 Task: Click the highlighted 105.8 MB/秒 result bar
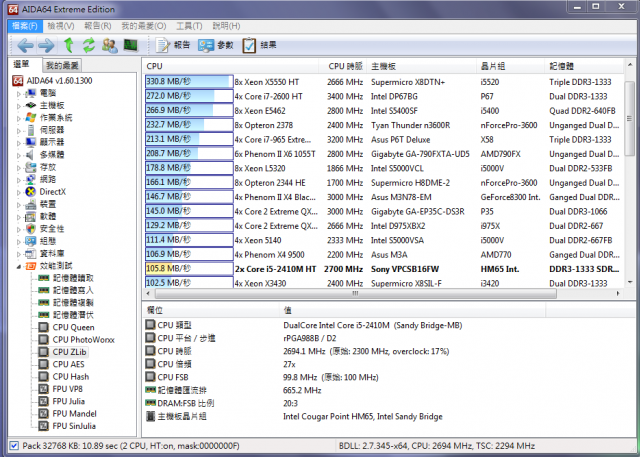tap(189, 268)
